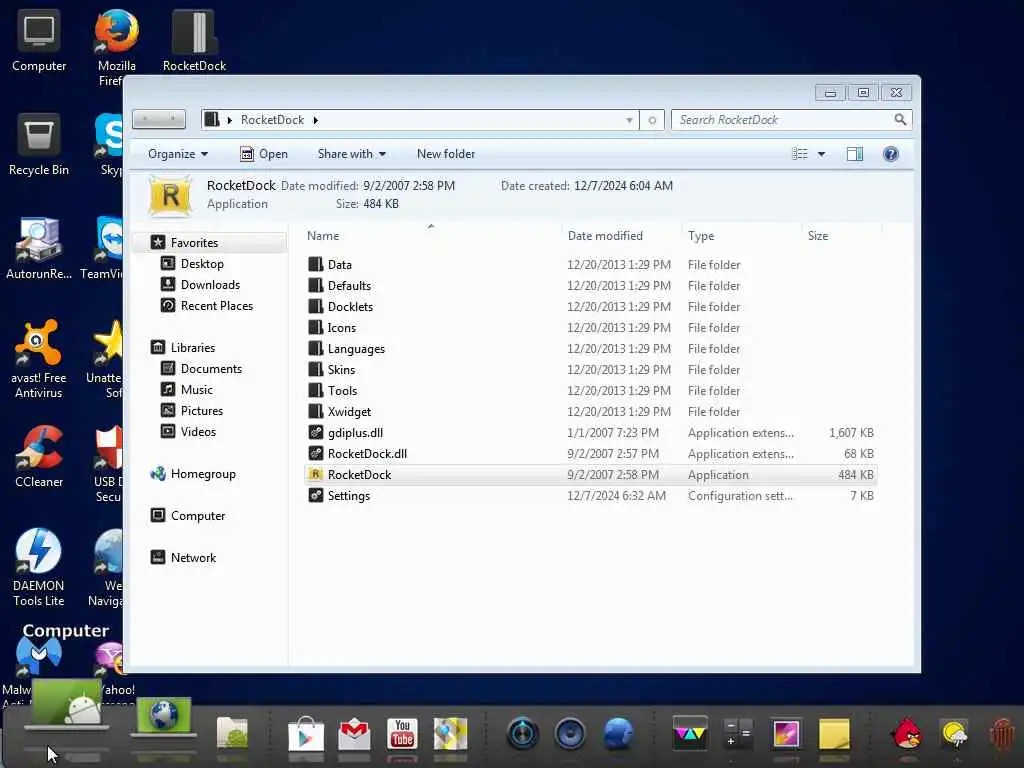Select Downloads in the navigation pane
Screen dimensions: 1024x768
click(200, 285)
